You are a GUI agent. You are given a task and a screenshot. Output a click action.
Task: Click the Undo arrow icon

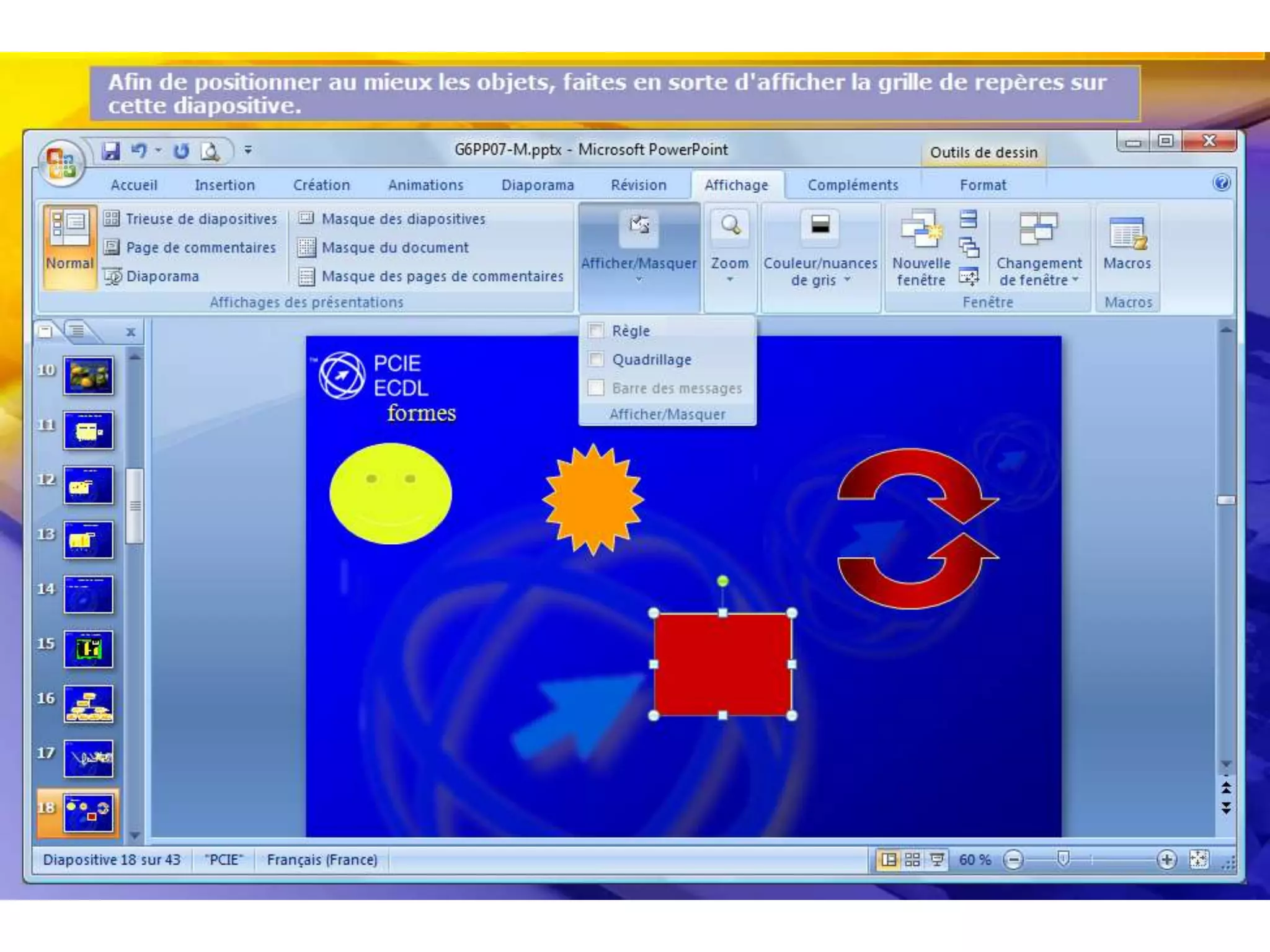click(x=139, y=151)
